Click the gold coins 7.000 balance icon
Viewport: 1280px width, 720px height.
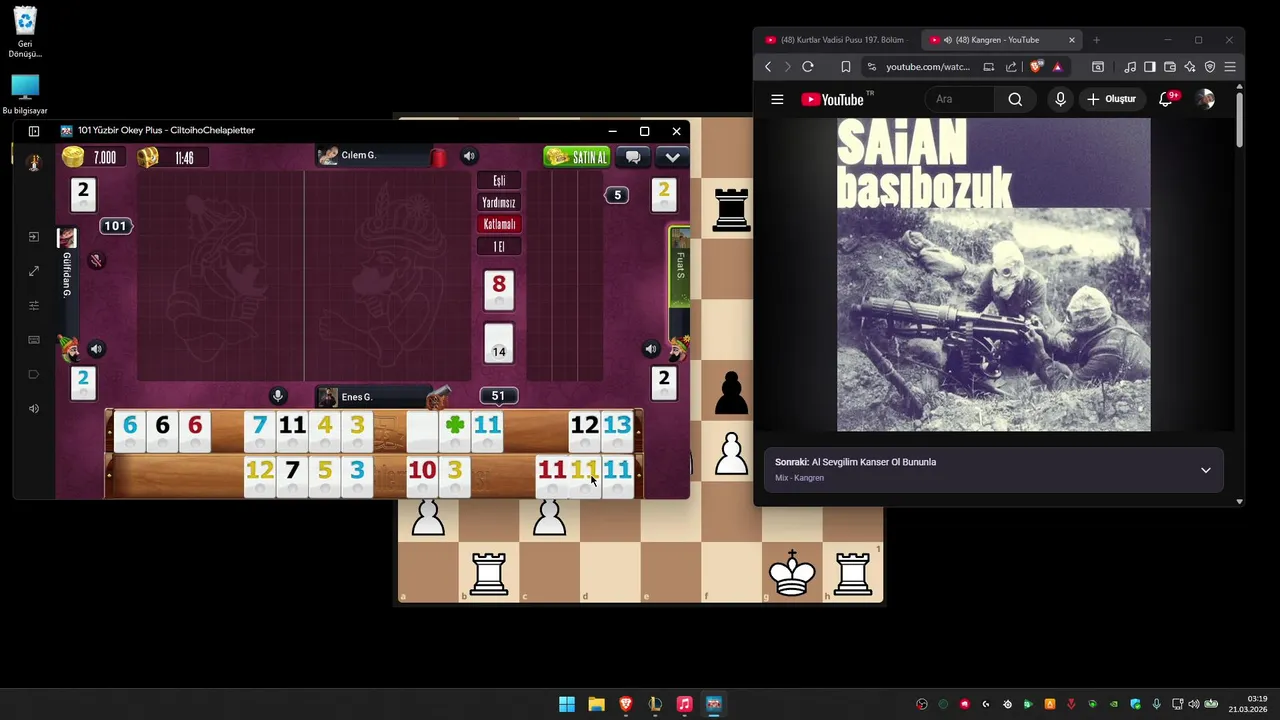(73, 157)
